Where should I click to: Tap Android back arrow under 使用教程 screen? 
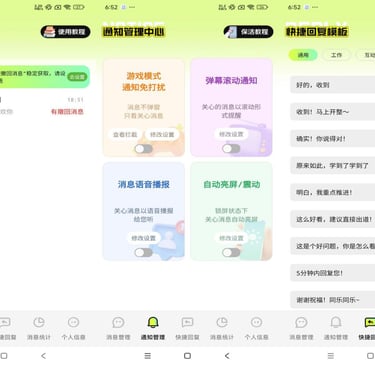43,356
